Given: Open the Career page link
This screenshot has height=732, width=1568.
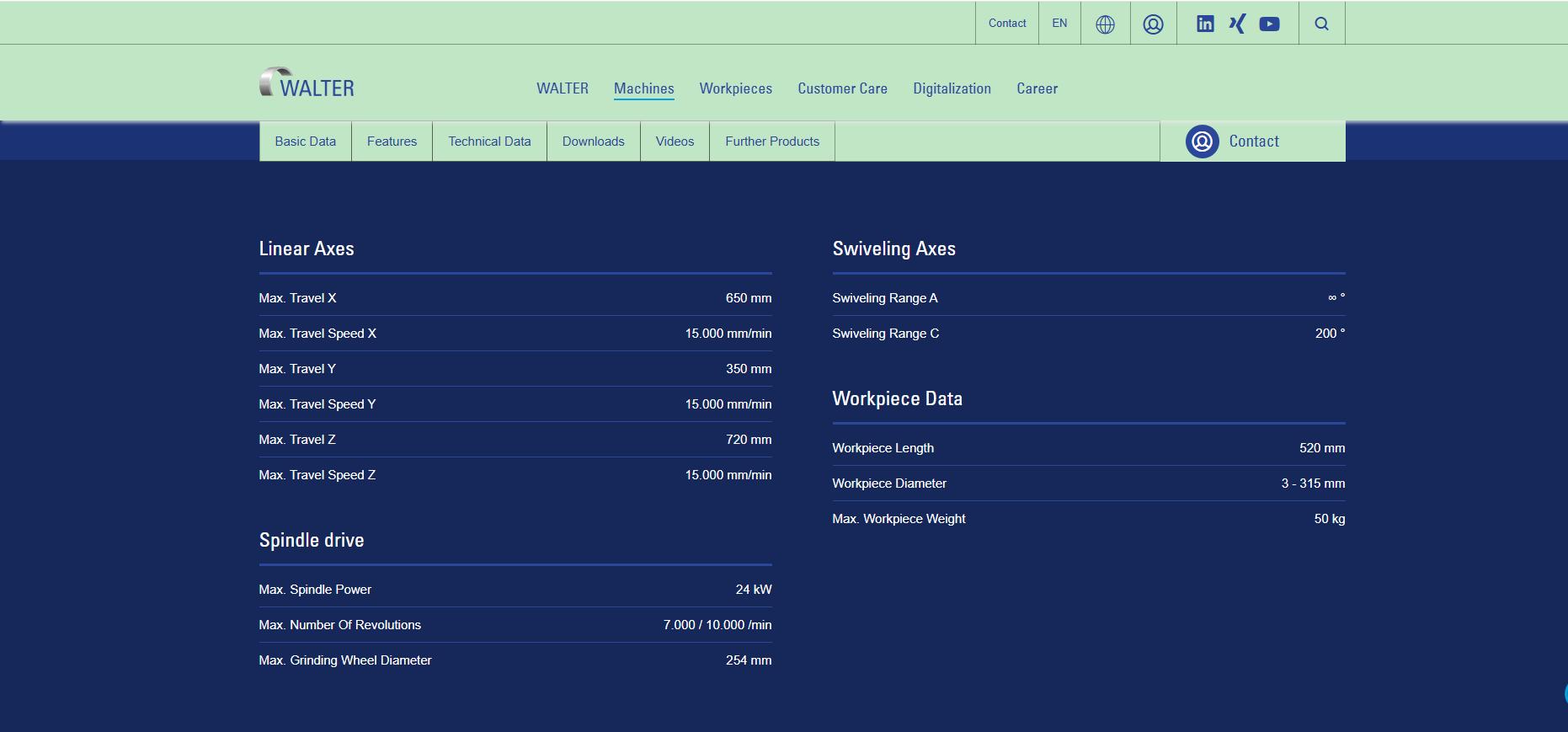Looking at the screenshot, I should coord(1037,88).
